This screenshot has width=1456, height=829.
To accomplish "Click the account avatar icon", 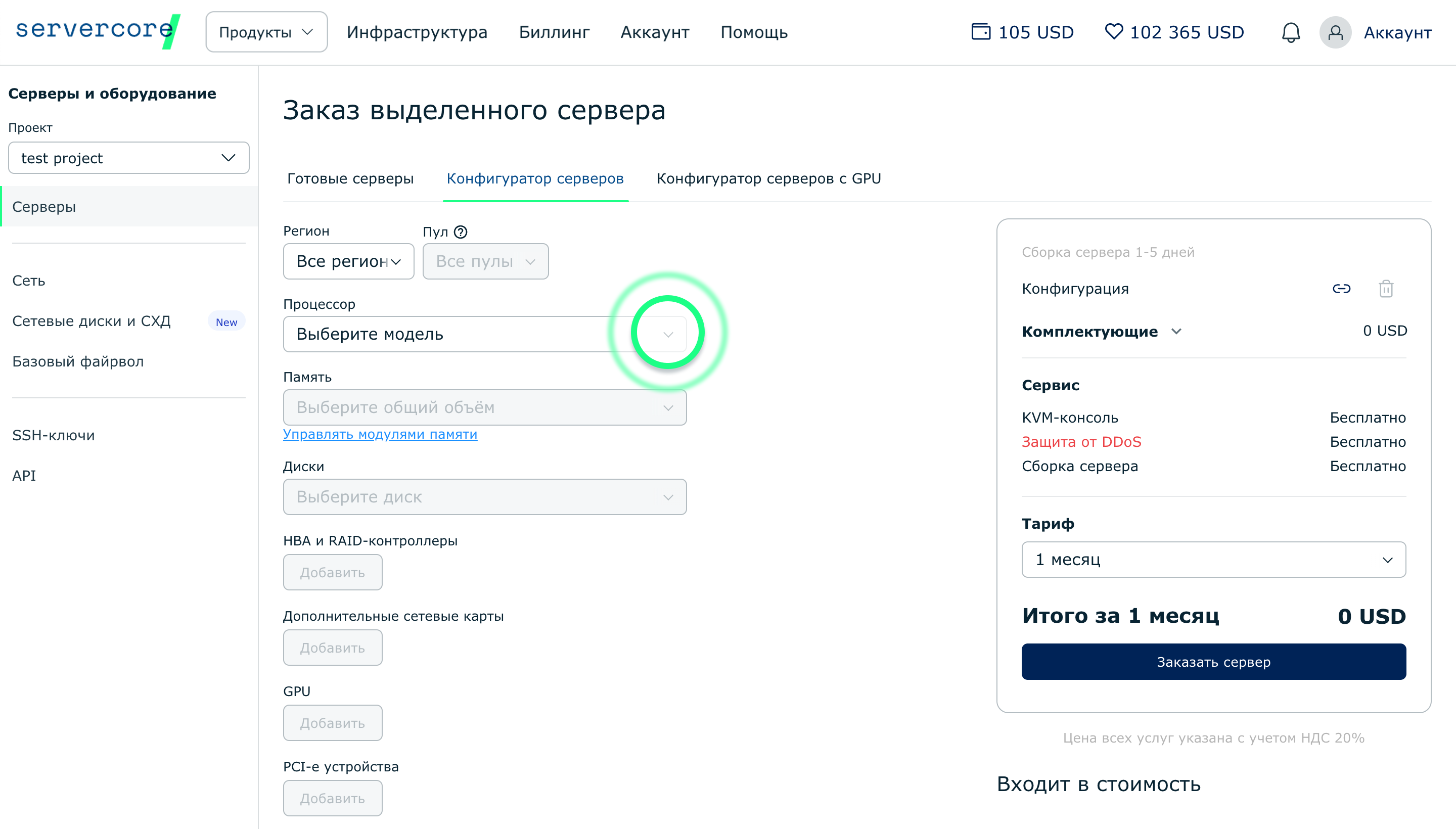I will pyautogui.click(x=1335, y=32).
